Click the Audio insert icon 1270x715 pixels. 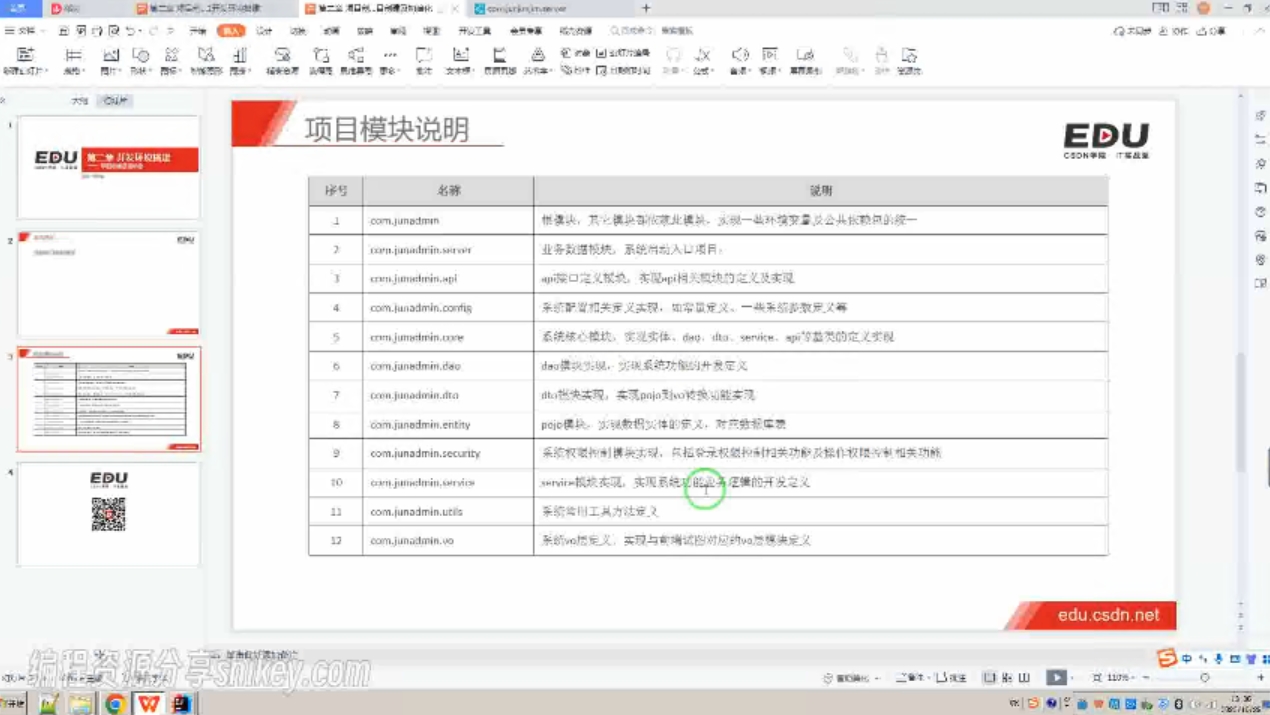[739, 56]
